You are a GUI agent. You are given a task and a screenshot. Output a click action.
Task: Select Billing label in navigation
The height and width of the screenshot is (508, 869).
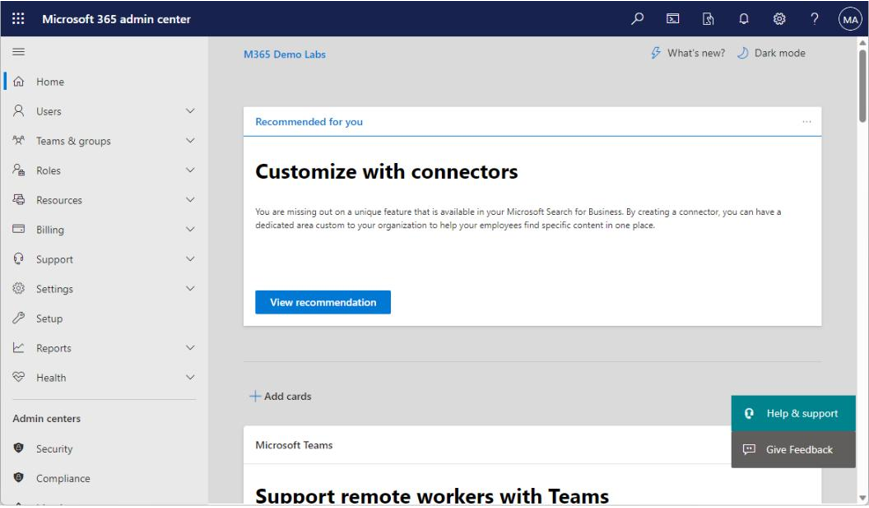click(x=50, y=230)
